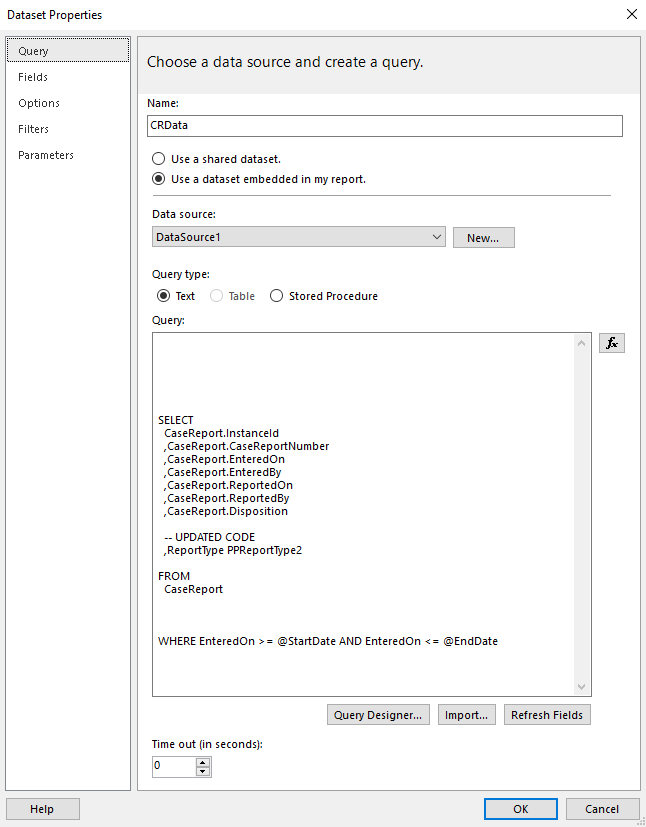Open the Fields page
Screen dimensions: 646x827
pyautogui.click(x=33, y=77)
